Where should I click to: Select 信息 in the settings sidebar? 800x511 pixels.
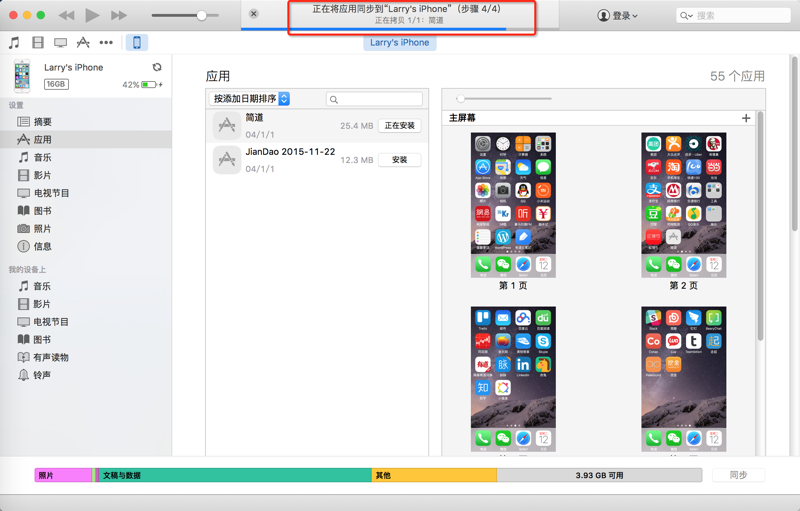[86, 246]
